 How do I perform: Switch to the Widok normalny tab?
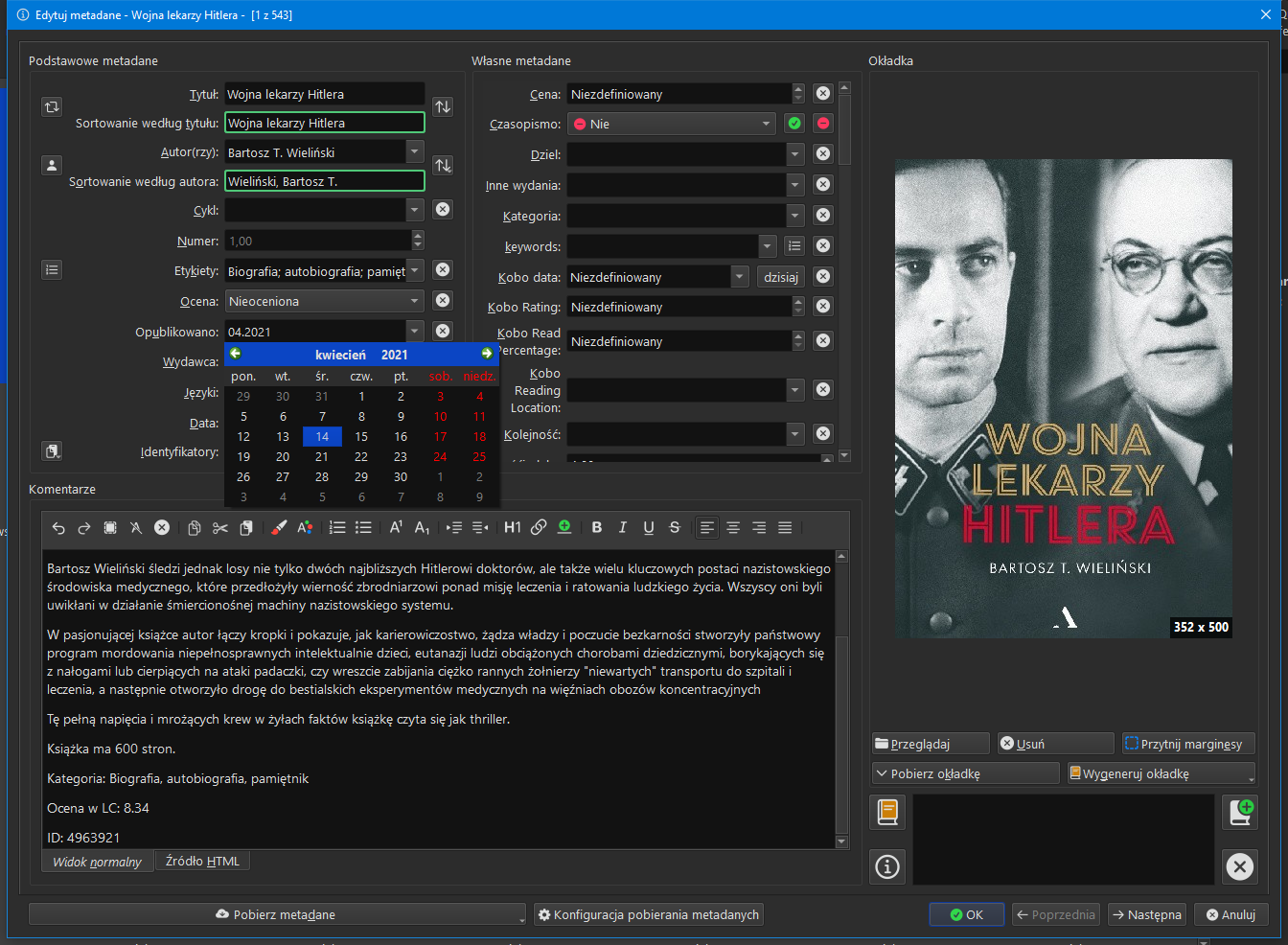(x=97, y=862)
